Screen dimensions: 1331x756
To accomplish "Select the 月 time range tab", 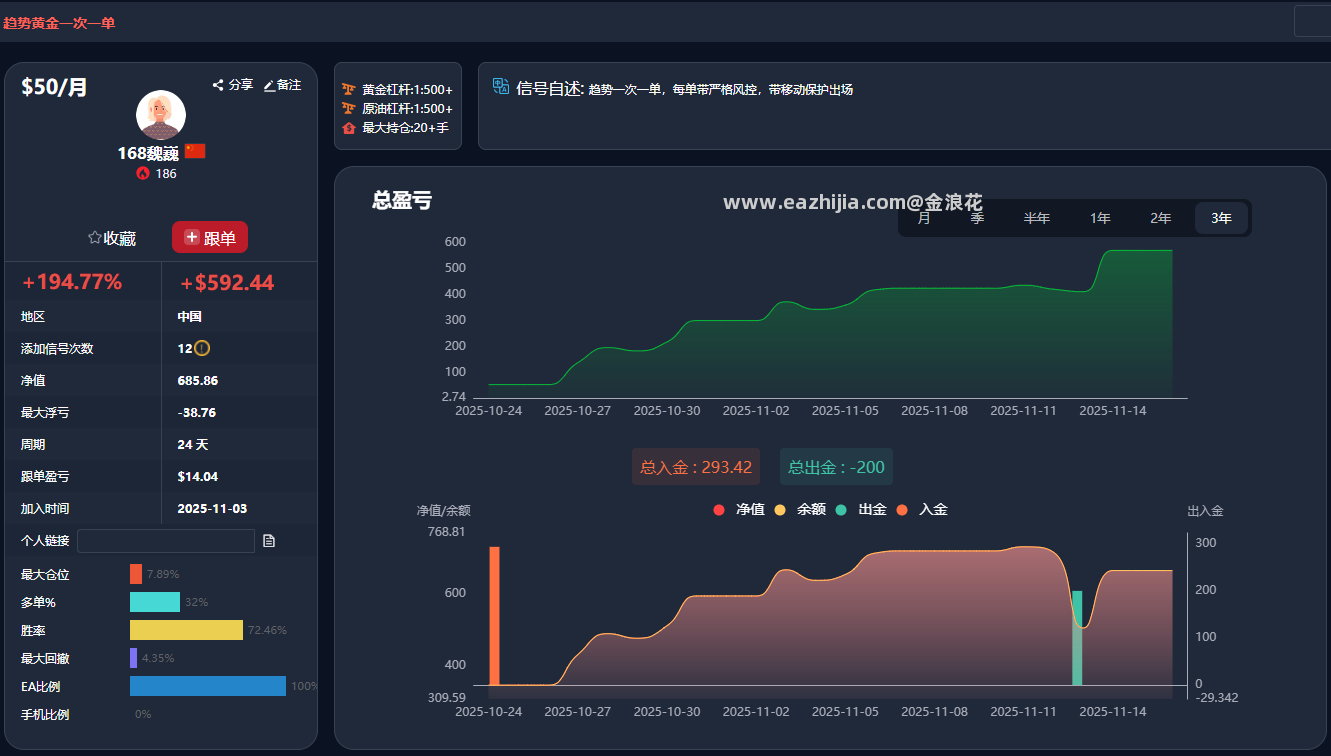I will (924, 218).
